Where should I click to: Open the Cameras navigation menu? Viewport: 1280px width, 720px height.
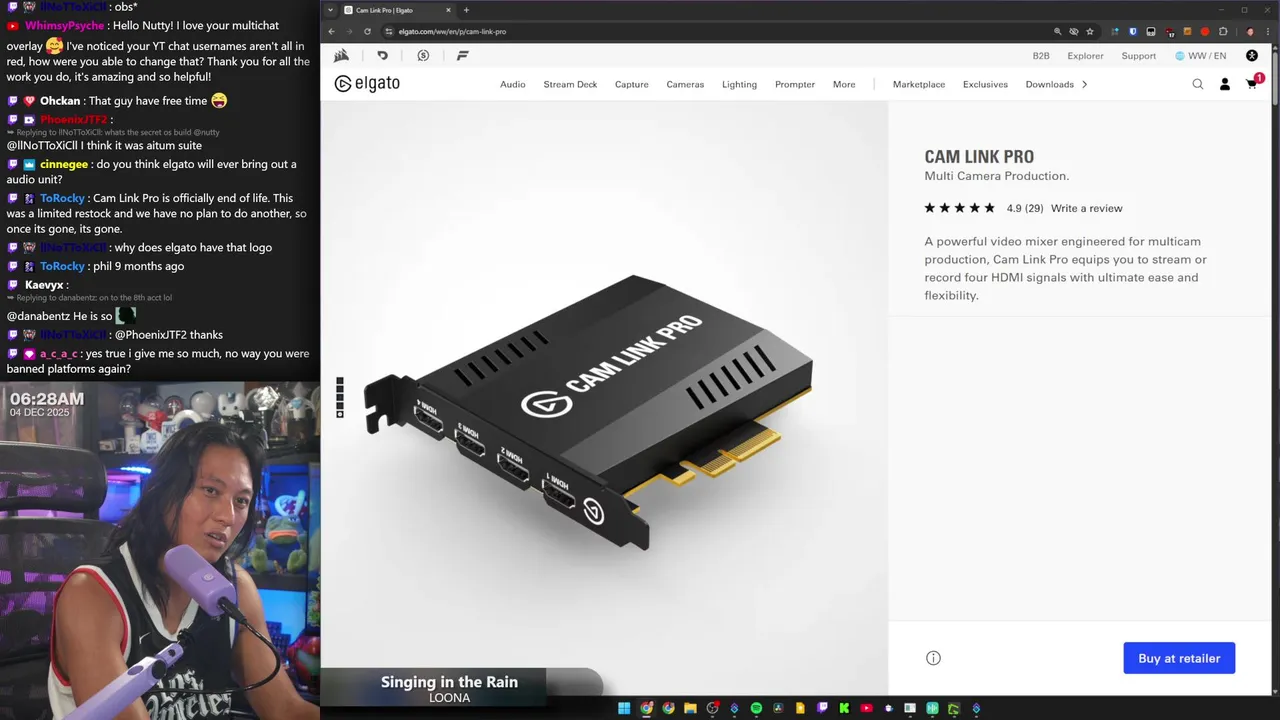pos(685,84)
